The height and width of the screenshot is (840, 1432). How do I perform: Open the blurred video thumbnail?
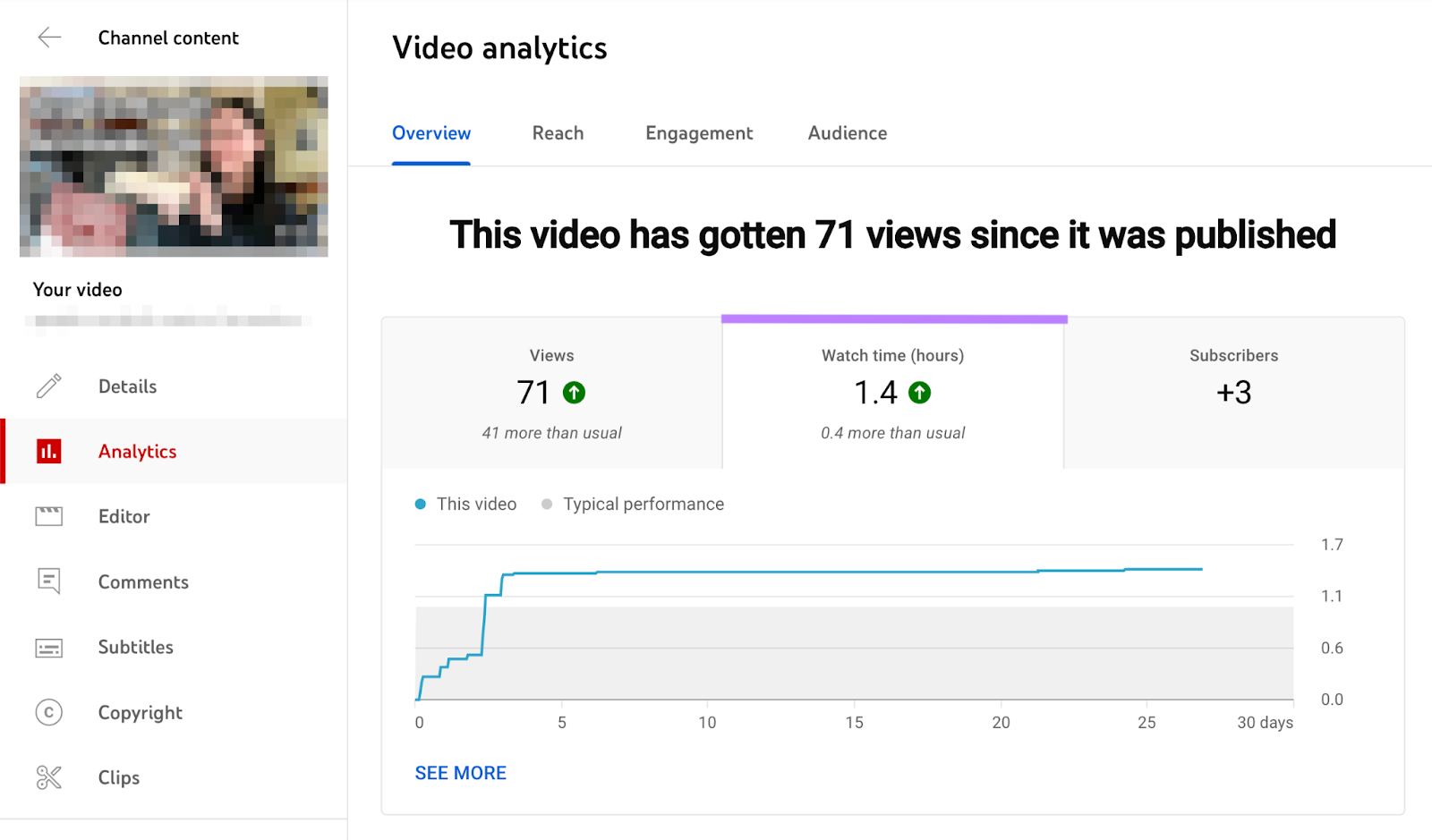click(x=173, y=166)
